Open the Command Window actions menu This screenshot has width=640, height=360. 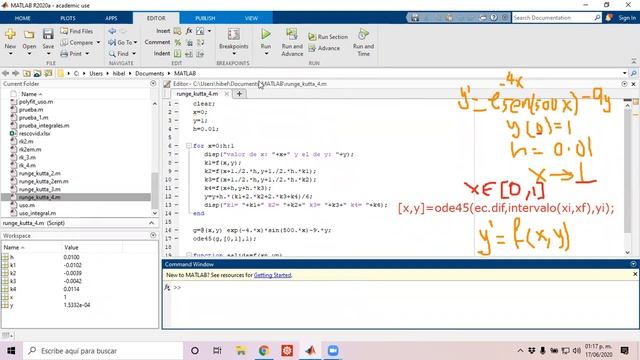(633, 264)
